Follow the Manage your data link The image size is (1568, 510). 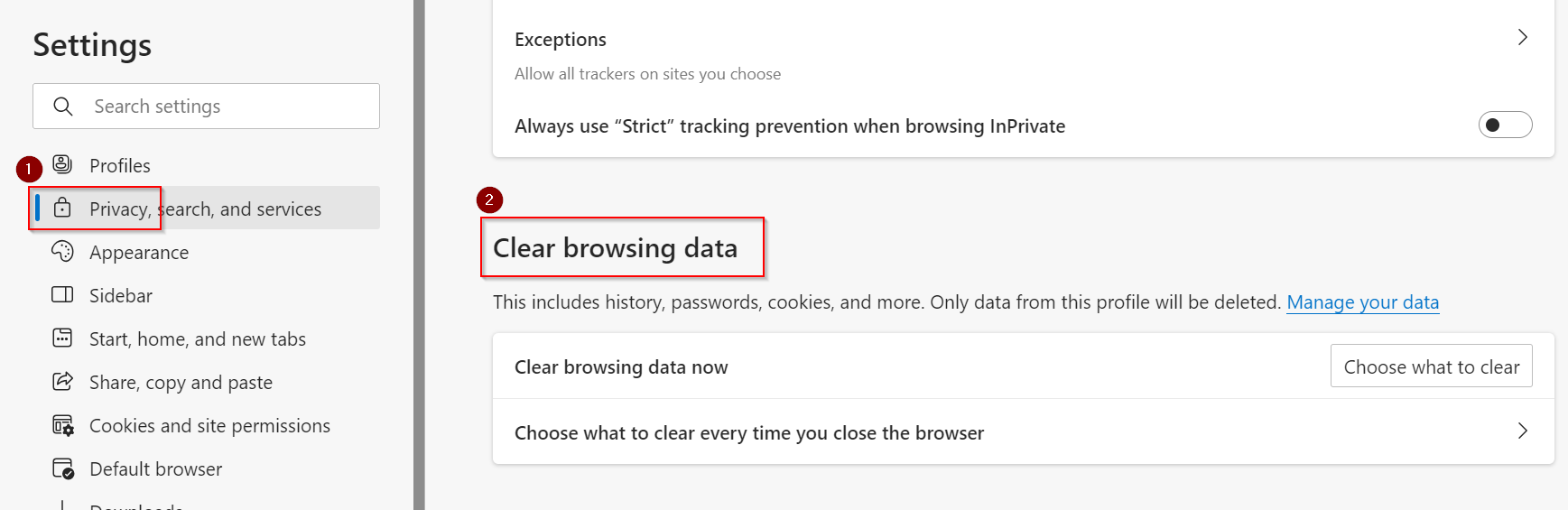[1362, 302]
